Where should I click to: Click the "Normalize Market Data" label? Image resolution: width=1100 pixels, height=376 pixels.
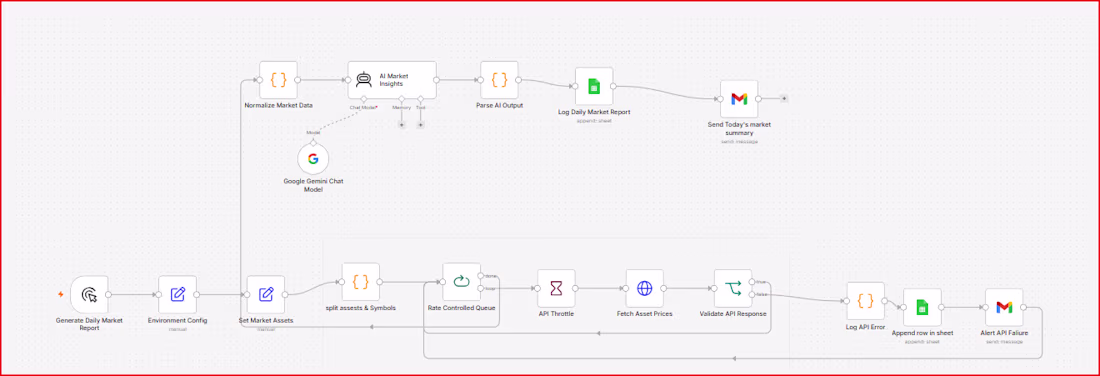279,105
